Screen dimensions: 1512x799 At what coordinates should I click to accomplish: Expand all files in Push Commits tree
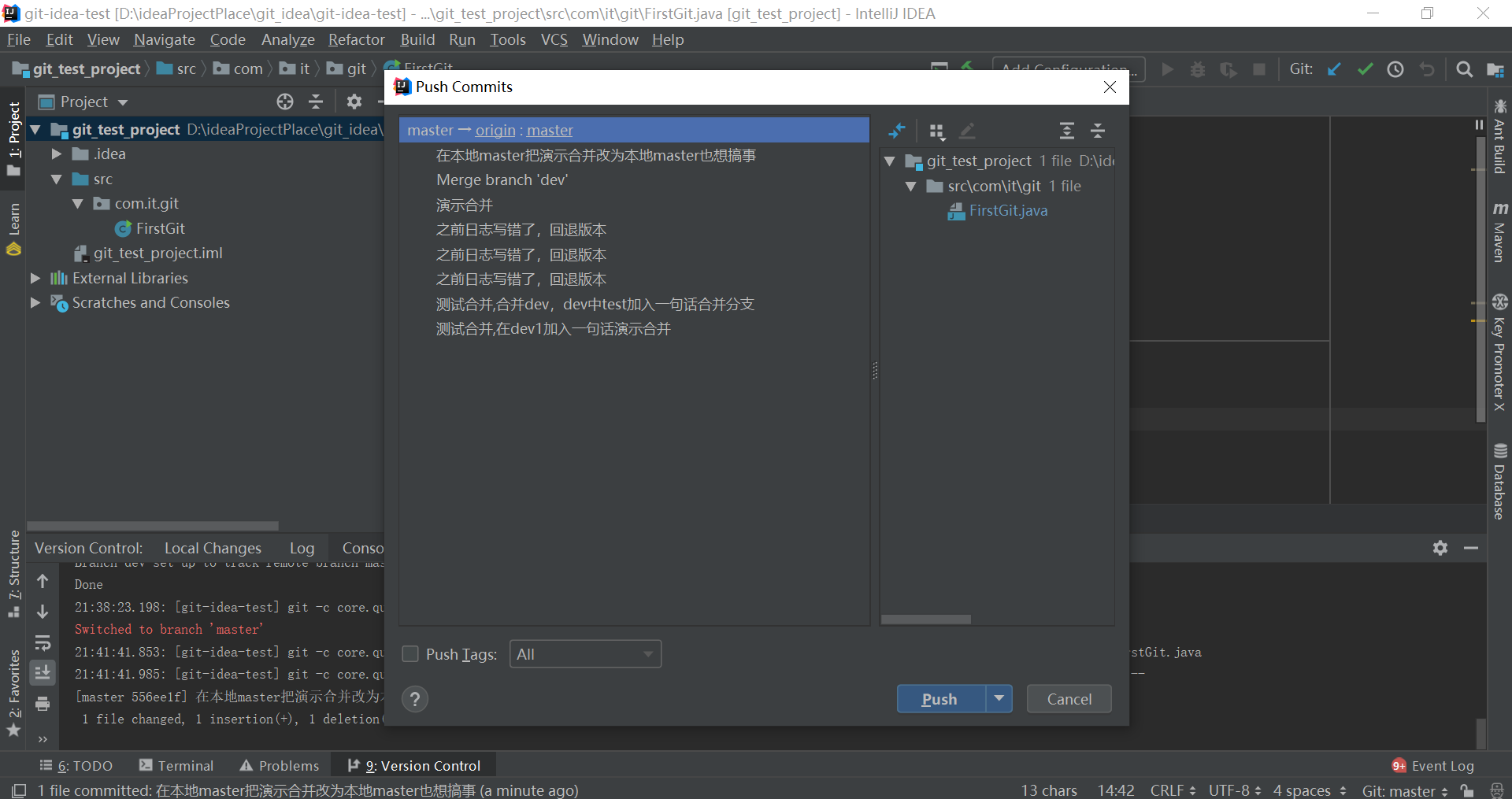1066,131
